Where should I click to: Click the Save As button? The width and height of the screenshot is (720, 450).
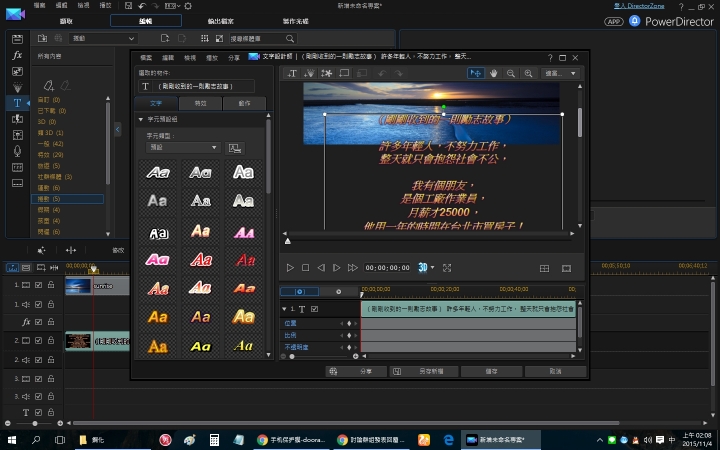click(x=424, y=371)
